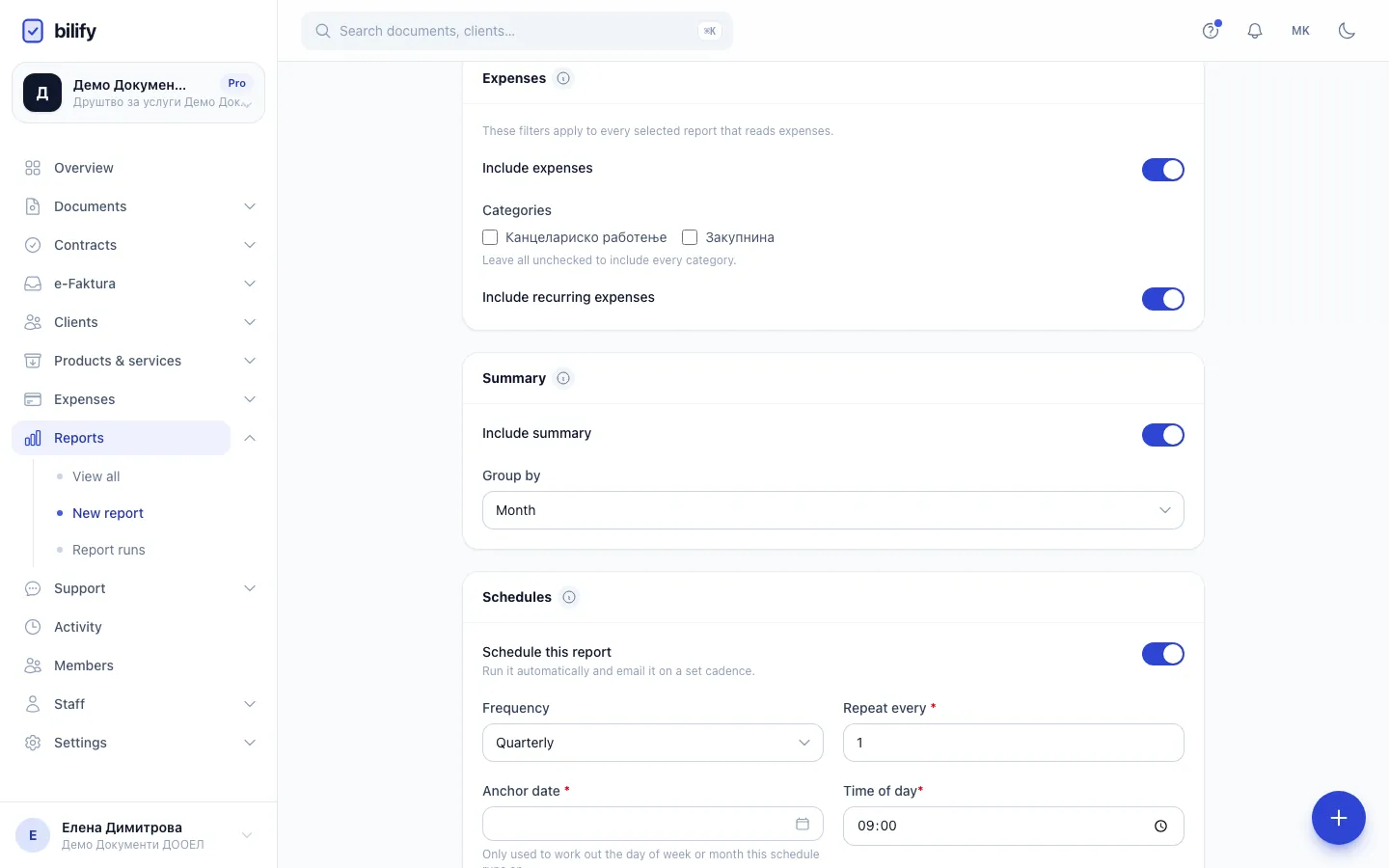Click the clock icon in Time of day

point(1160,826)
